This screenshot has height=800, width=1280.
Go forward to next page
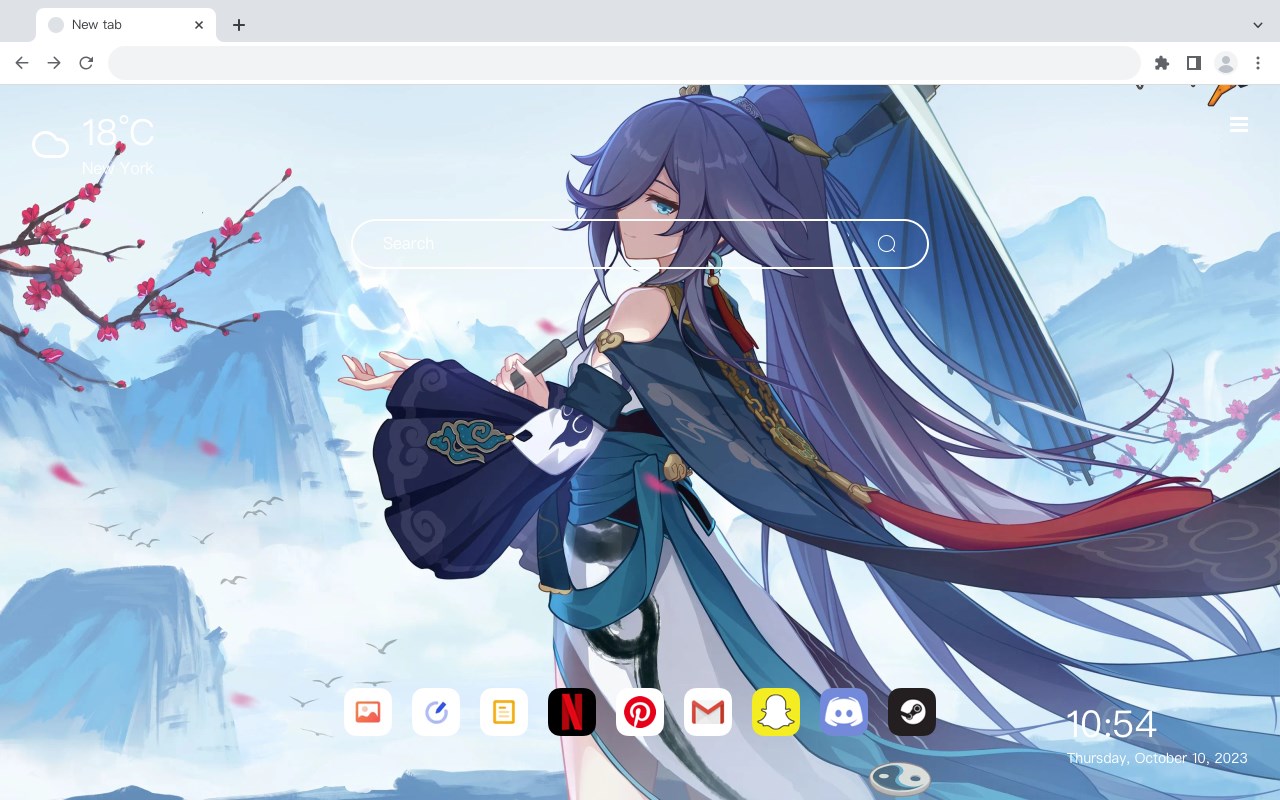54,63
